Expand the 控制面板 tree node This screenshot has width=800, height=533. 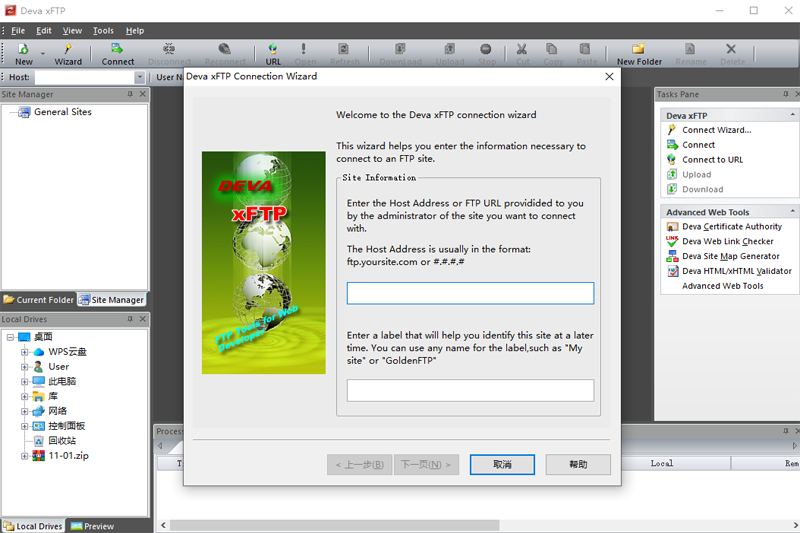(x=24, y=426)
